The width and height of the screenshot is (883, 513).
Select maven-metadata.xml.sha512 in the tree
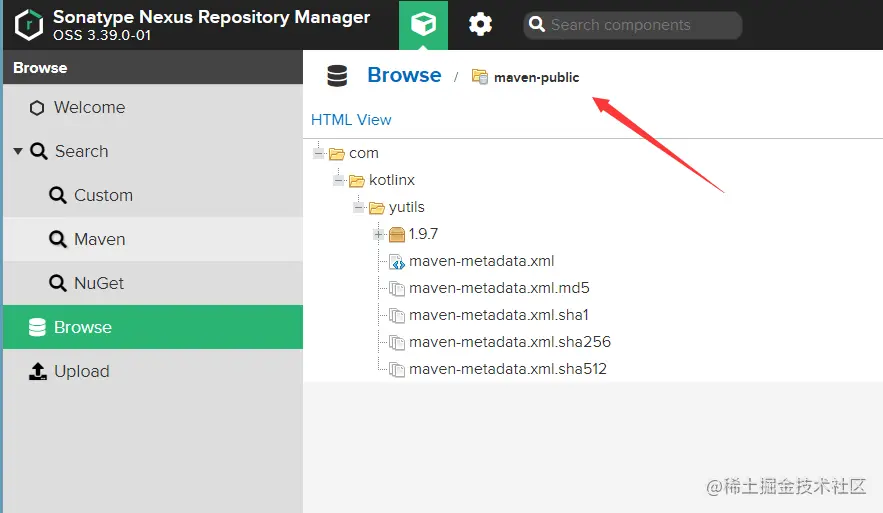[508, 369]
